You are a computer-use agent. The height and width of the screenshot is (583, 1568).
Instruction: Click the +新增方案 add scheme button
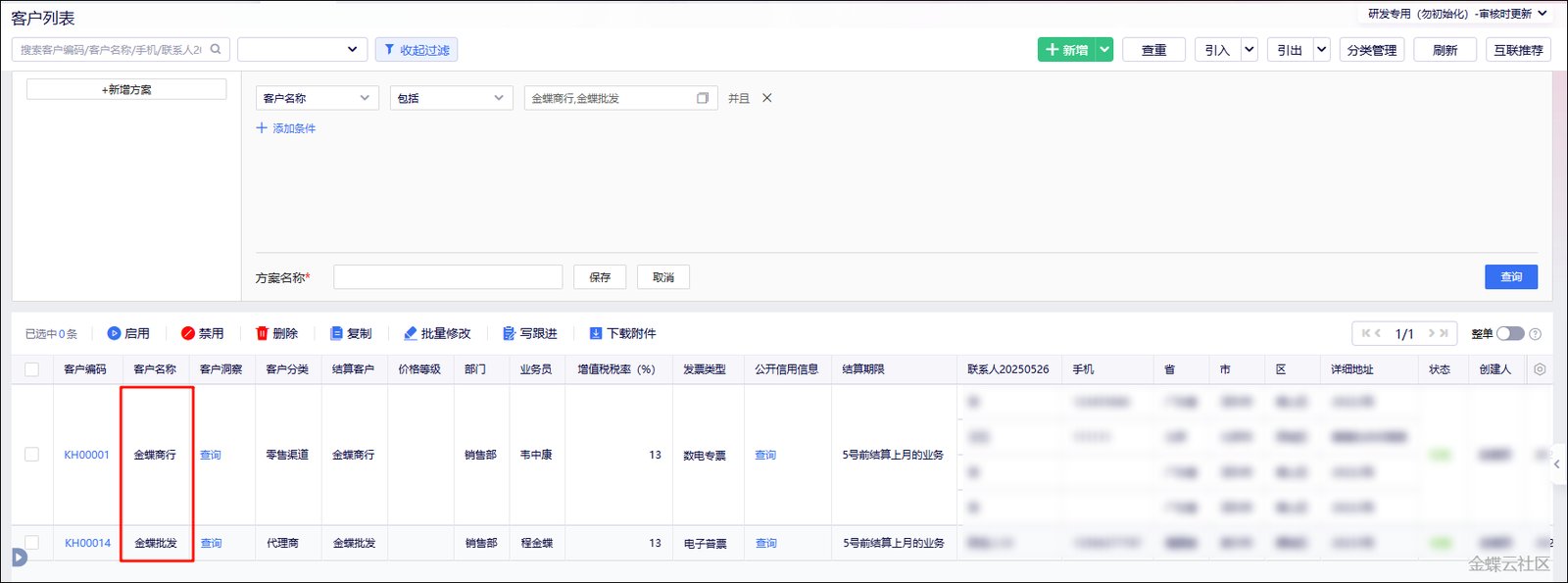tap(126, 89)
